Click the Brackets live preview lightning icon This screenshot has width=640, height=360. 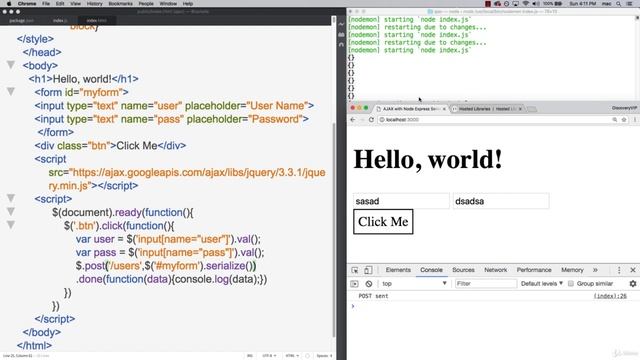coord(342,24)
